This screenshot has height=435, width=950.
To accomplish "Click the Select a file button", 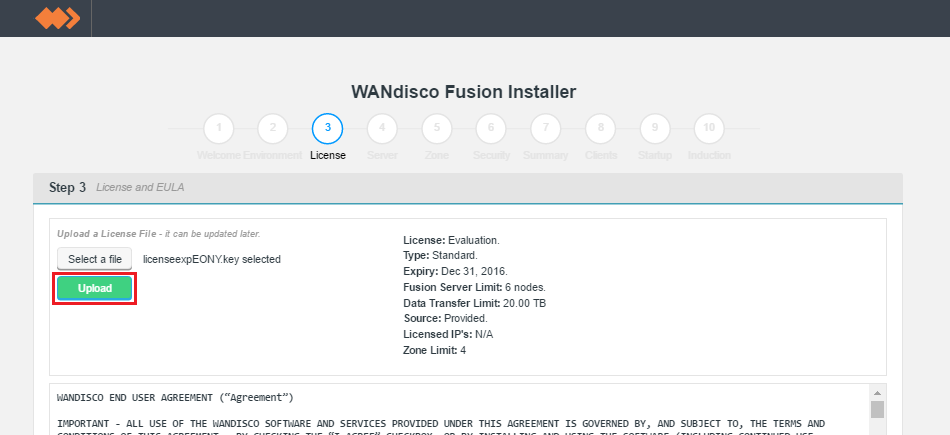I will pyautogui.click(x=95, y=259).
